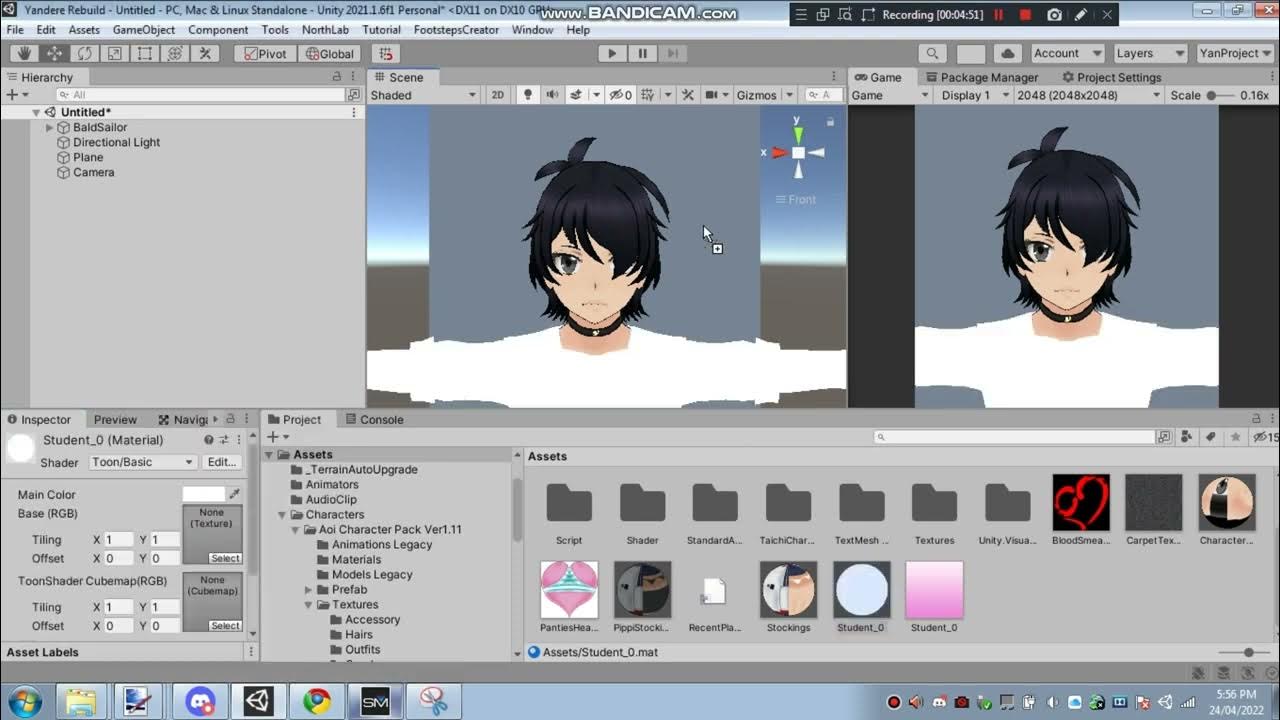
Task: Select the Scale tool
Action: (115, 53)
